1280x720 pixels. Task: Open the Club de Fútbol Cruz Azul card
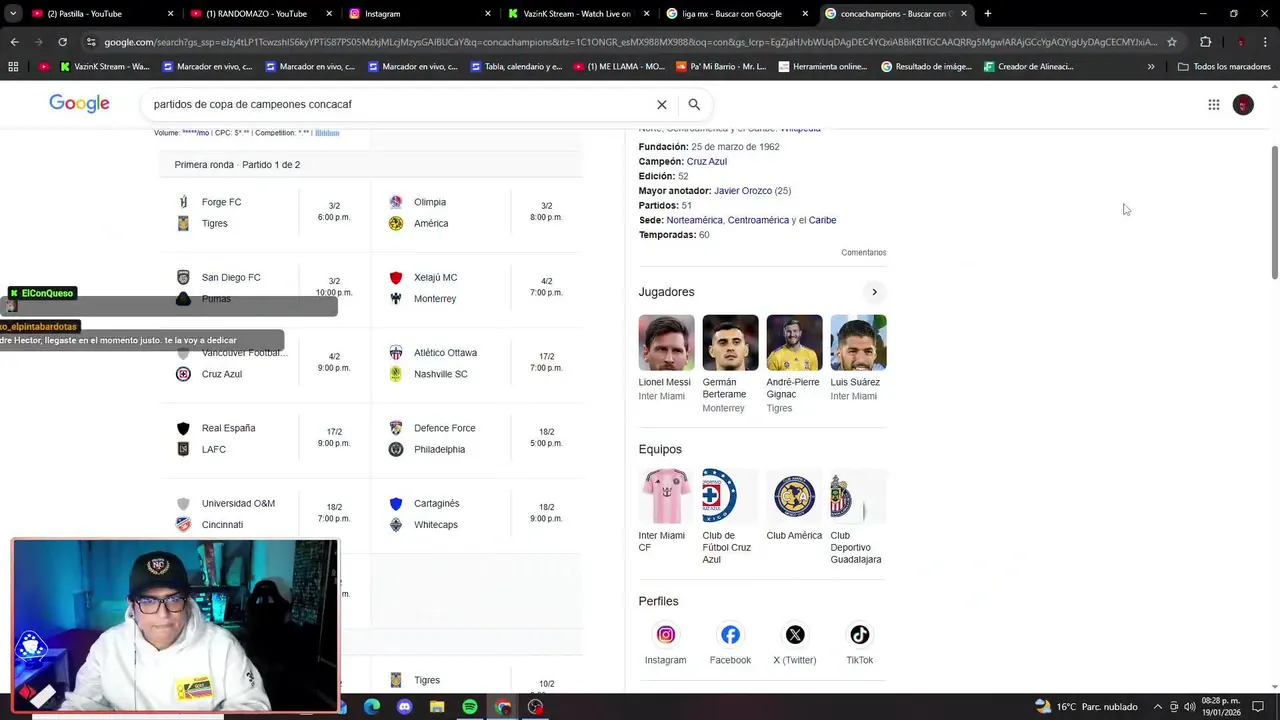point(730,517)
